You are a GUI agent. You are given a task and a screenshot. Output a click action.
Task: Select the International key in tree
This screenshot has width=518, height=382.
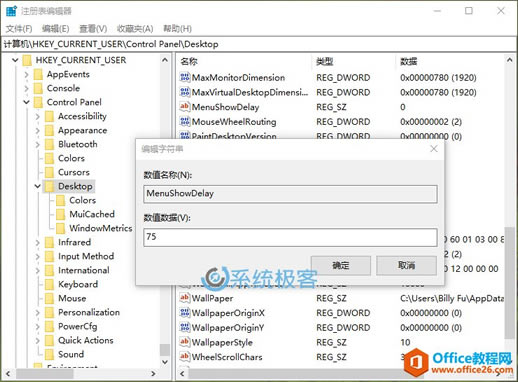(x=84, y=270)
